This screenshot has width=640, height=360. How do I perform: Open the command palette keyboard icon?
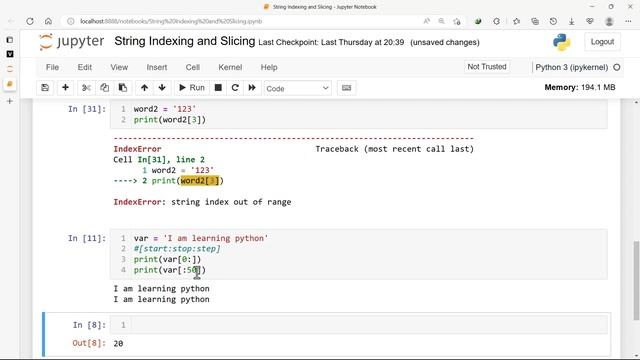pyautogui.click(x=347, y=88)
